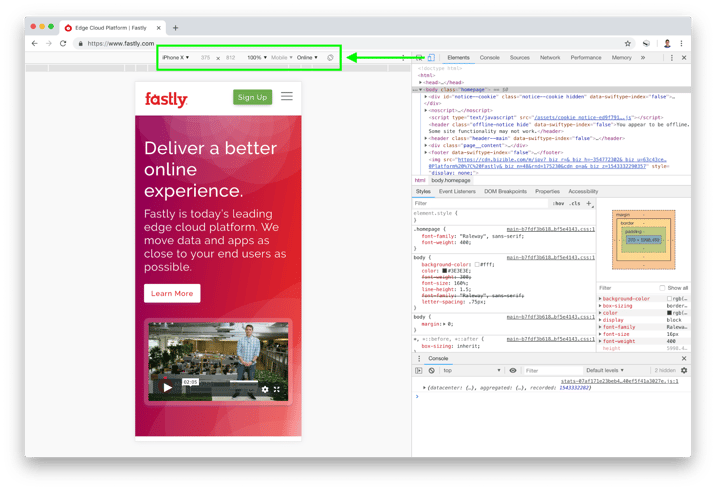Open the Sources tab
Viewport: 716px width, 490px height.
(x=520, y=58)
